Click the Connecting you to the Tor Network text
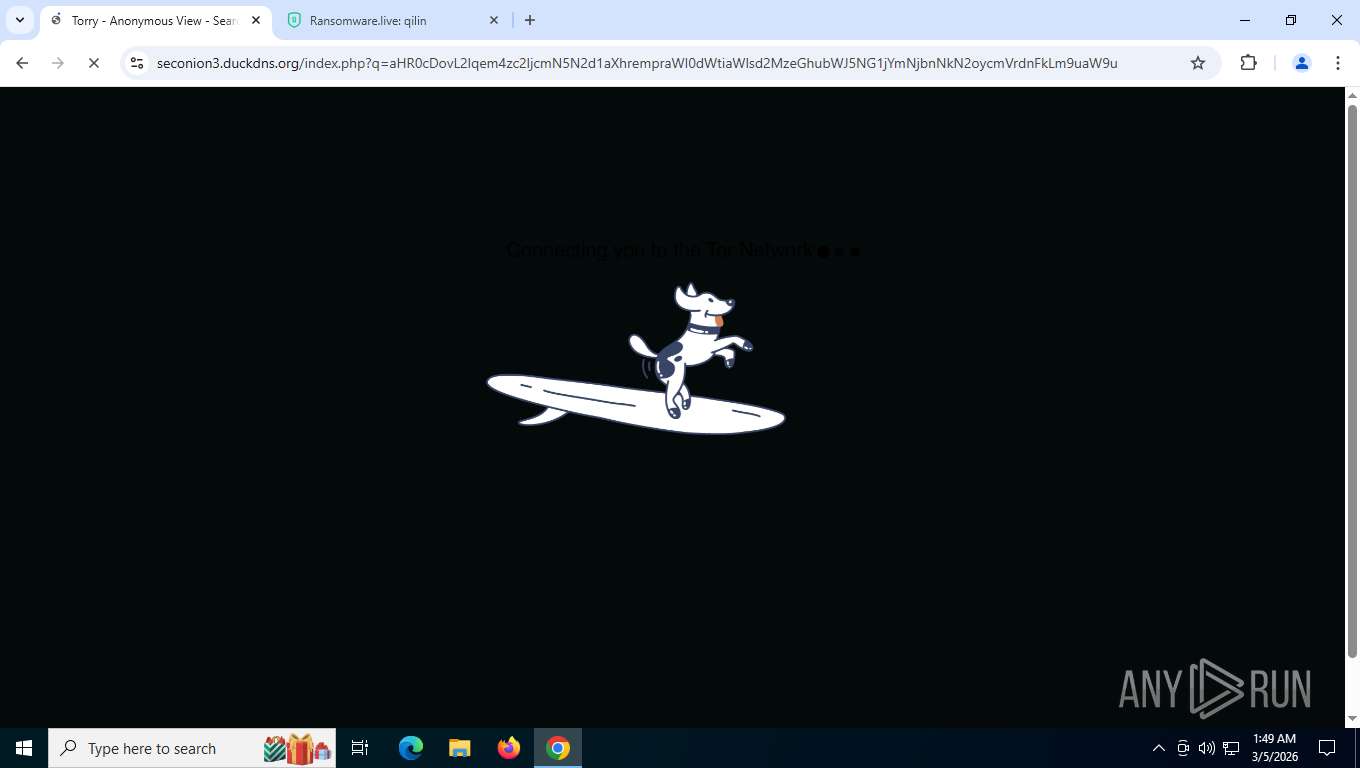 click(660, 250)
